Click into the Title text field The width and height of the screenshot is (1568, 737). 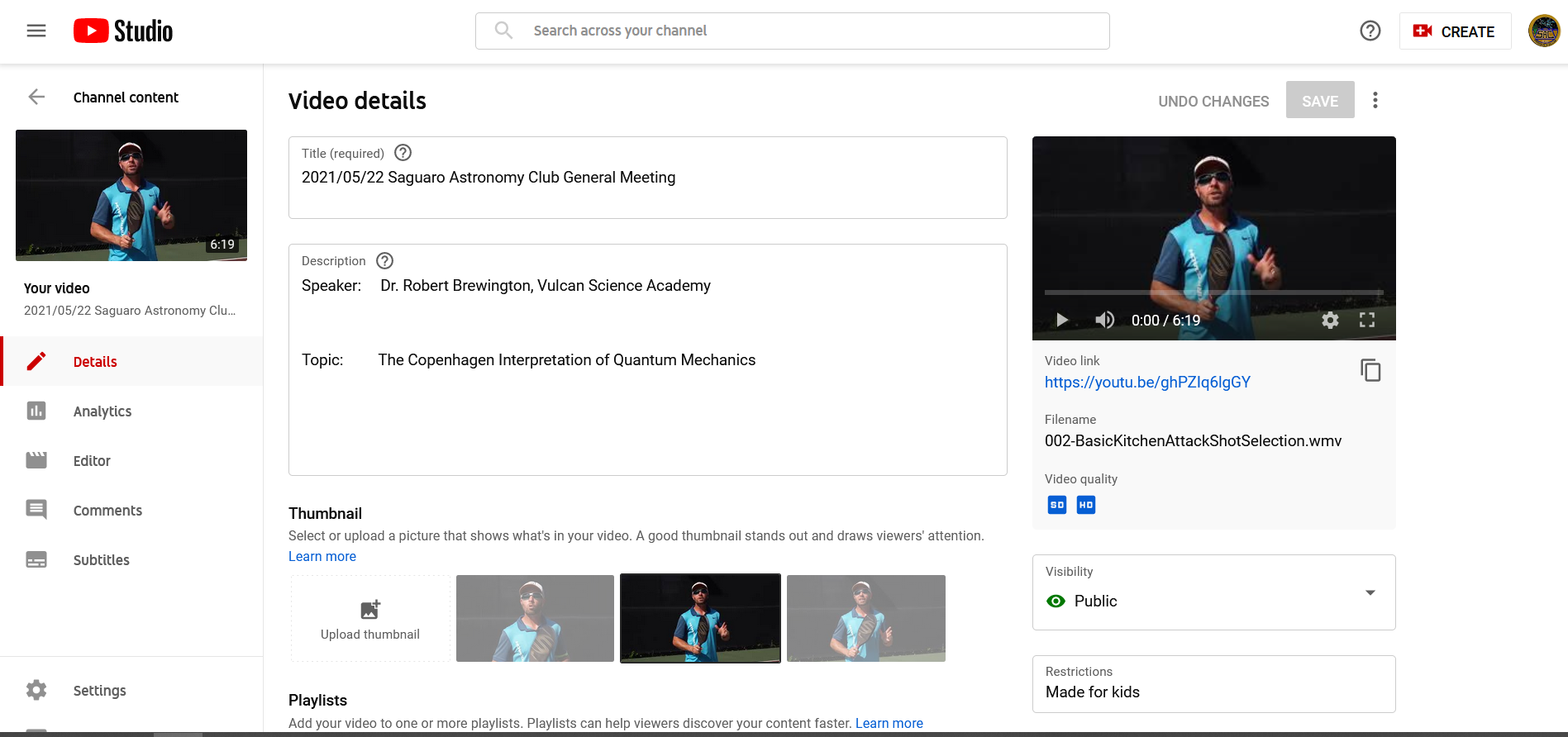pyautogui.click(x=648, y=178)
